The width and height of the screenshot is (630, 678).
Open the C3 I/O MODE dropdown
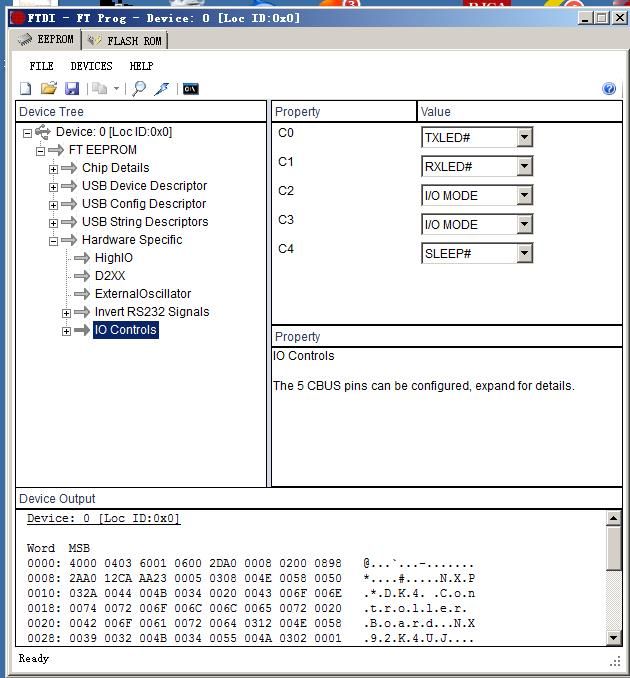click(524, 224)
